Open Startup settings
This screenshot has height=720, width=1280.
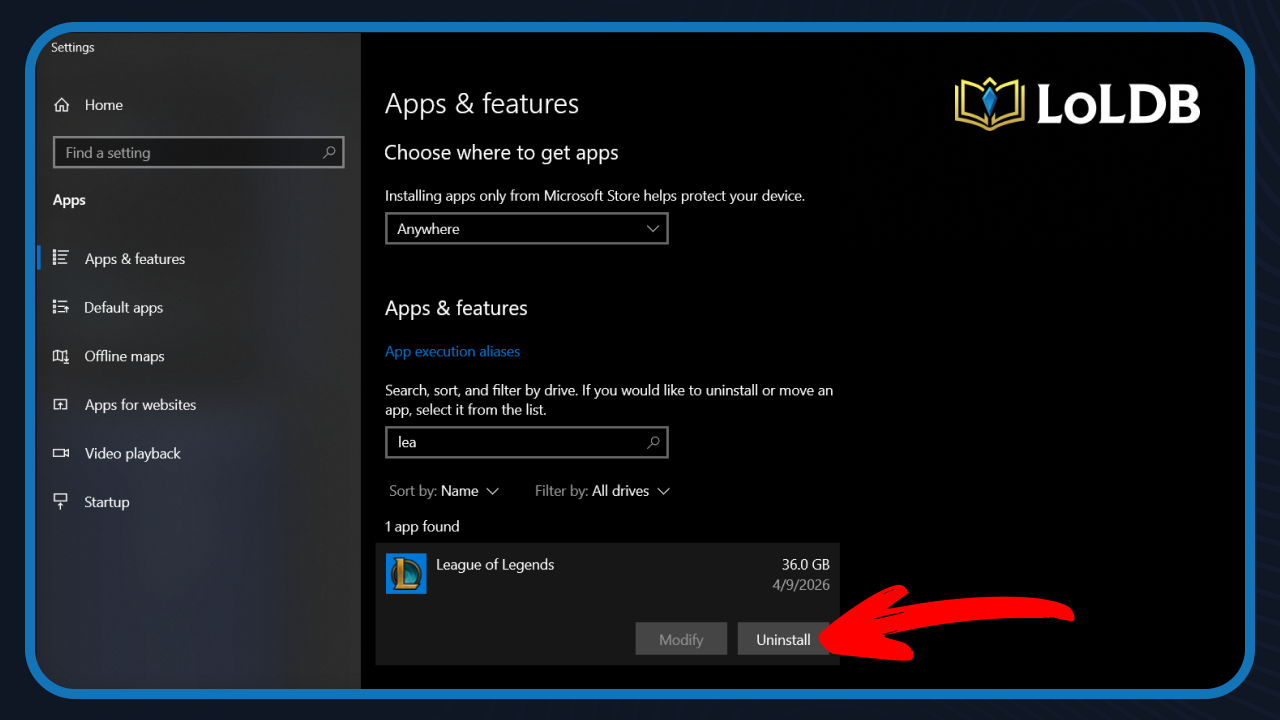coord(108,501)
